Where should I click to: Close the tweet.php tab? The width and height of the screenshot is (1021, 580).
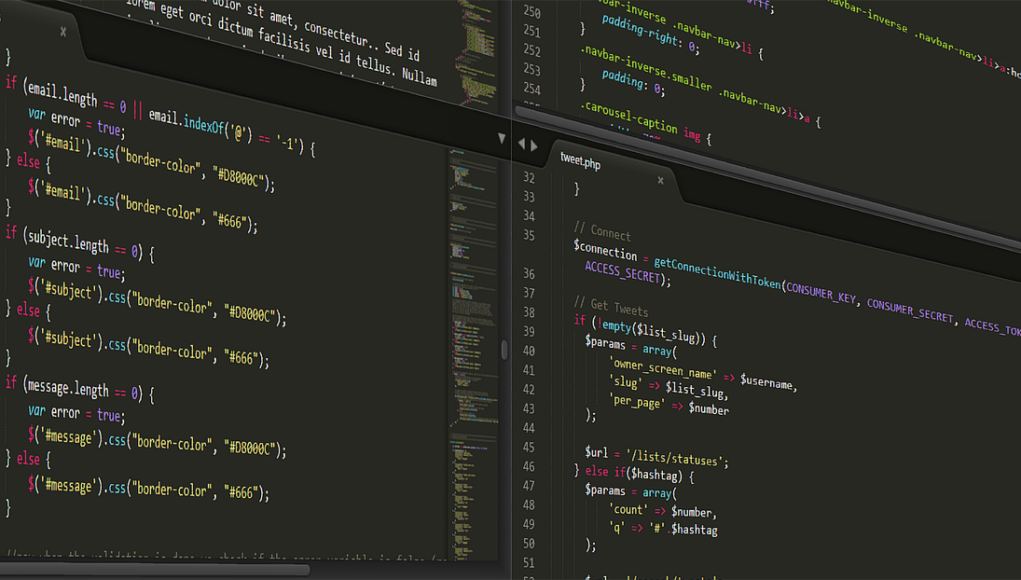point(660,181)
